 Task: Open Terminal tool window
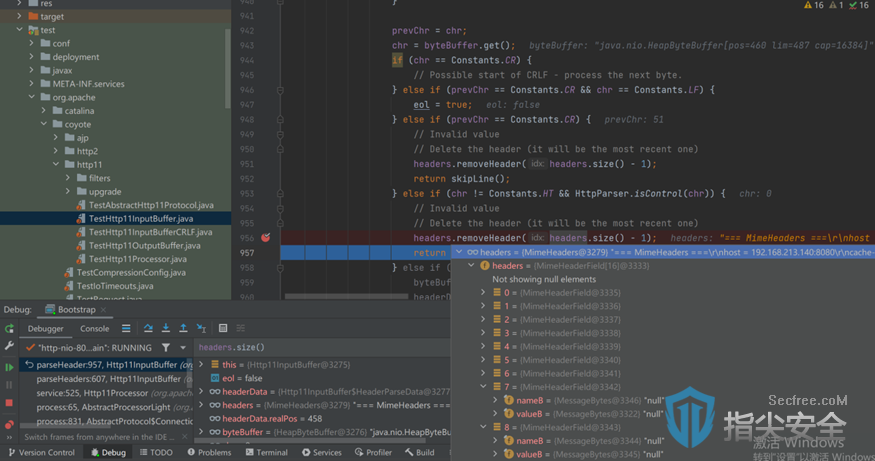(266, 453)
